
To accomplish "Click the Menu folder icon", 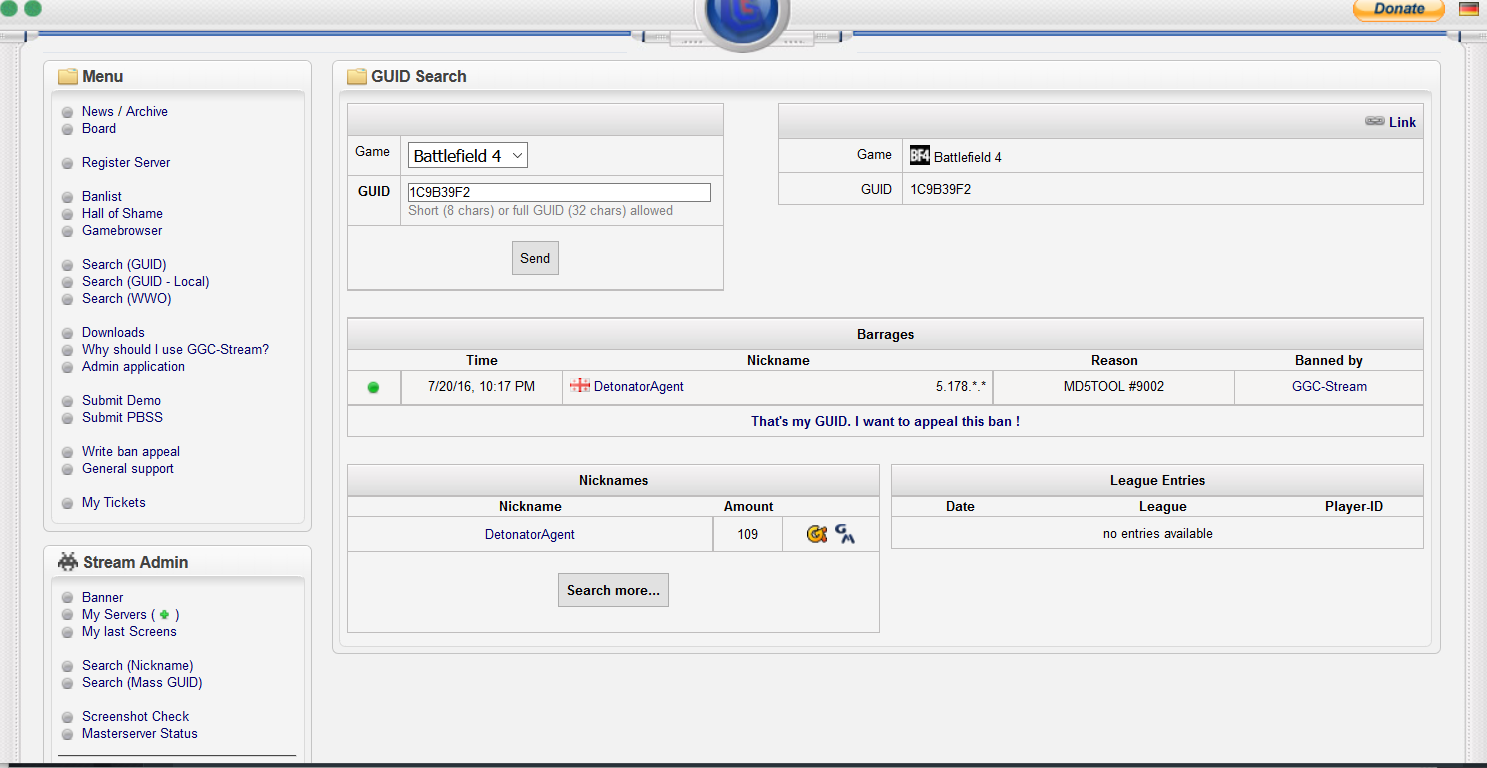I will (x=68, y=76).
